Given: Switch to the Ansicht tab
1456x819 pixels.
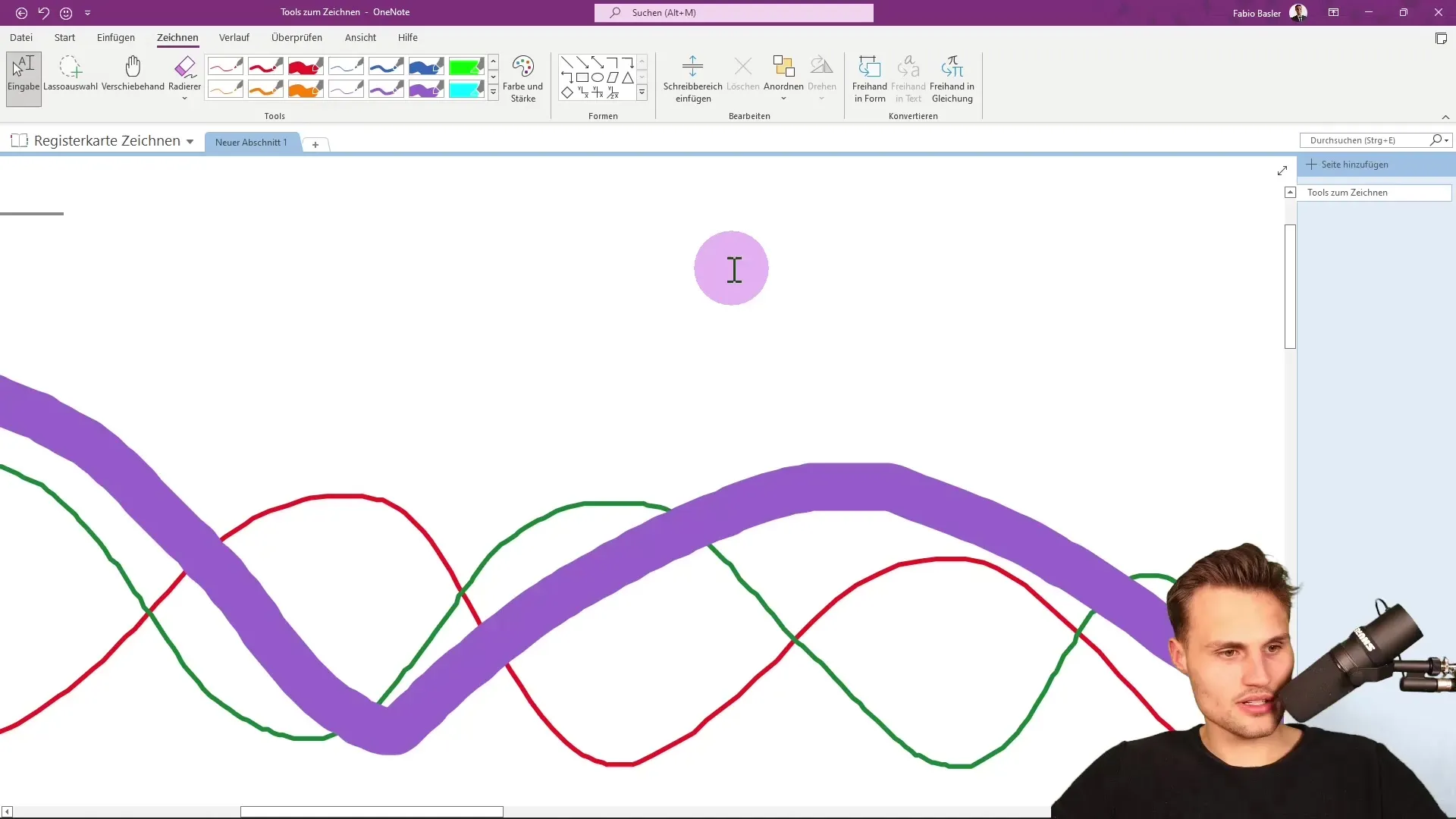Looking at the screenshot, I should pos(360,37).
